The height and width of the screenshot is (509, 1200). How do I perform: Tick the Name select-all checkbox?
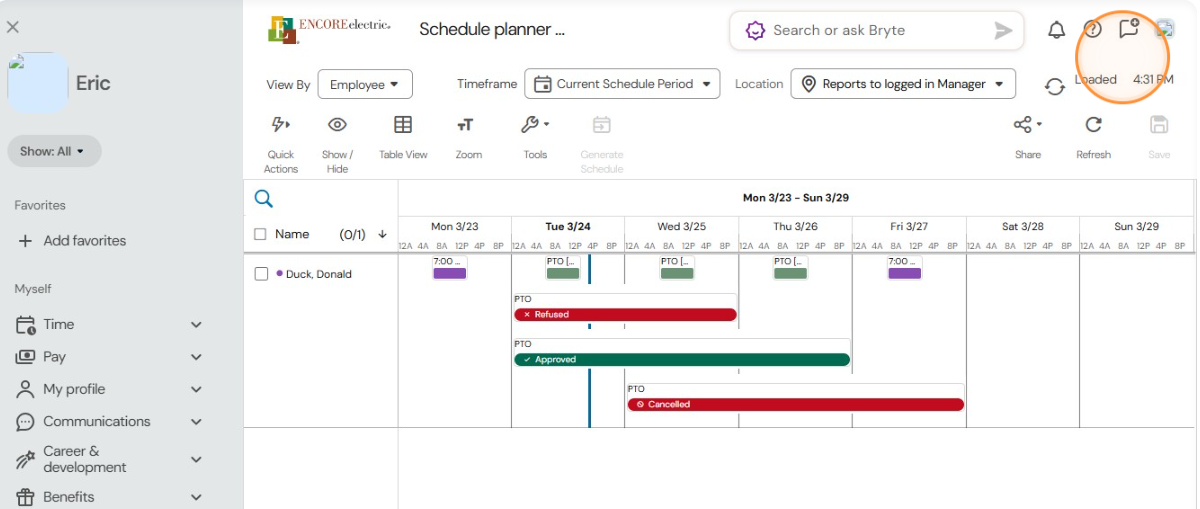pyautogui.click(x=261, y=234)
